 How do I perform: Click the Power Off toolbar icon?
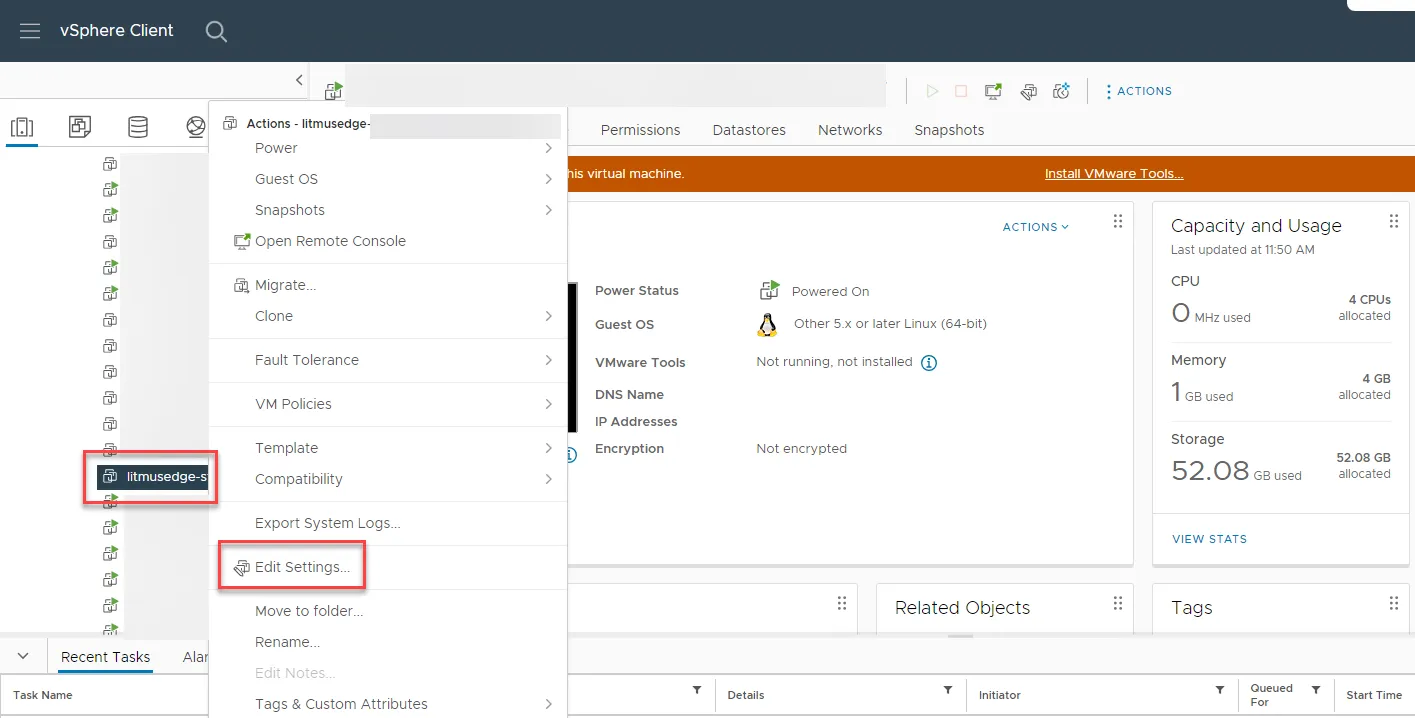[961, 91]
